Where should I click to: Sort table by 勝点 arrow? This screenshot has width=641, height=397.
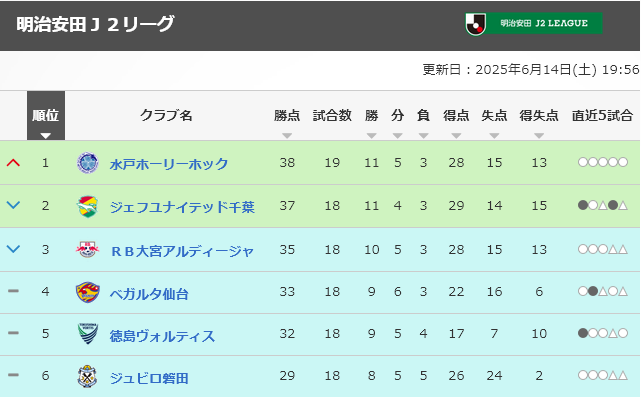pyautogui.click(x=287, y=136)
